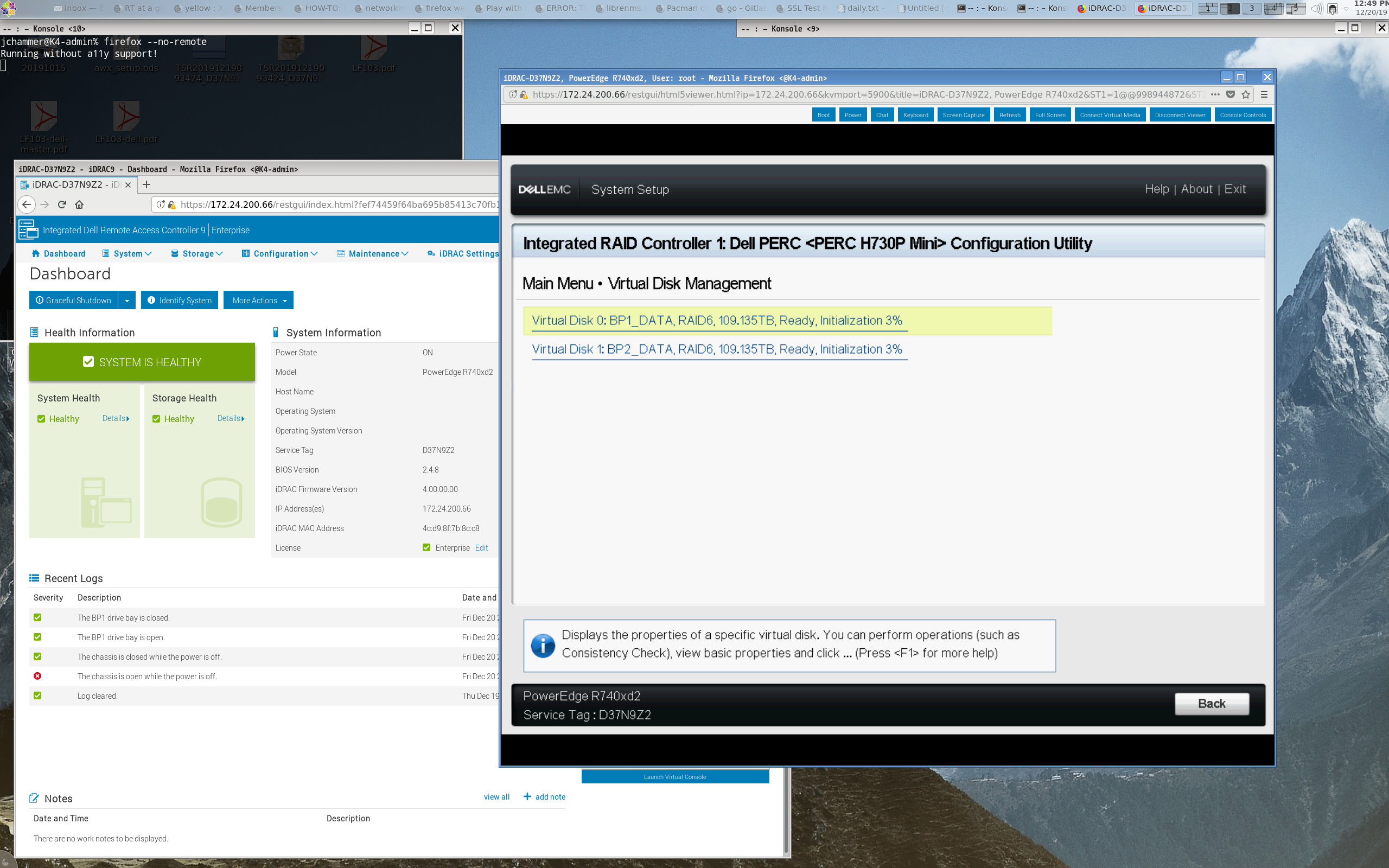Click Help in System Setup header
Screen dimensions: 1389x868
pos(1157,189)
